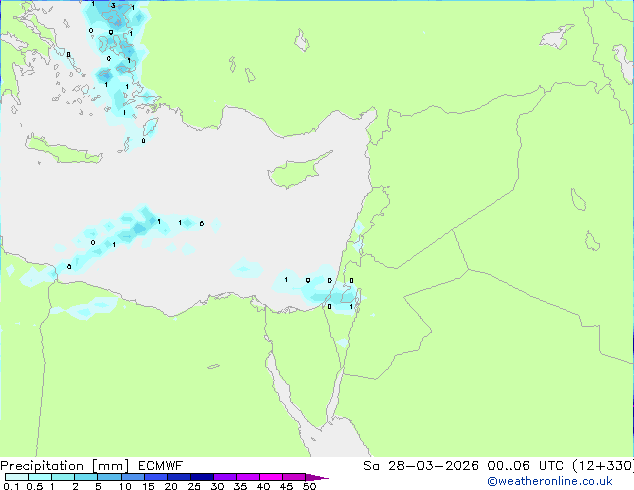634x490 pixels.
Task: Open the weatheronline.co.uk copyright link
Action: 550,481
